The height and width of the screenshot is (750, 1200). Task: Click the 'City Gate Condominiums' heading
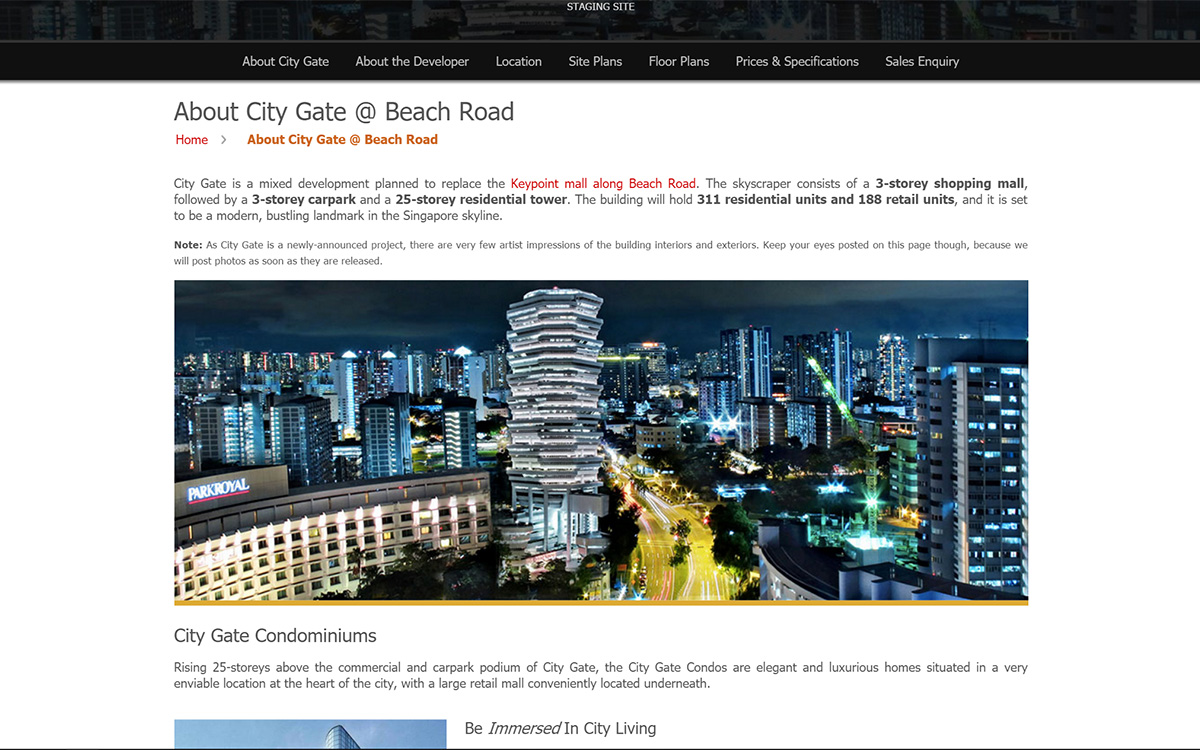click(275, 636)
